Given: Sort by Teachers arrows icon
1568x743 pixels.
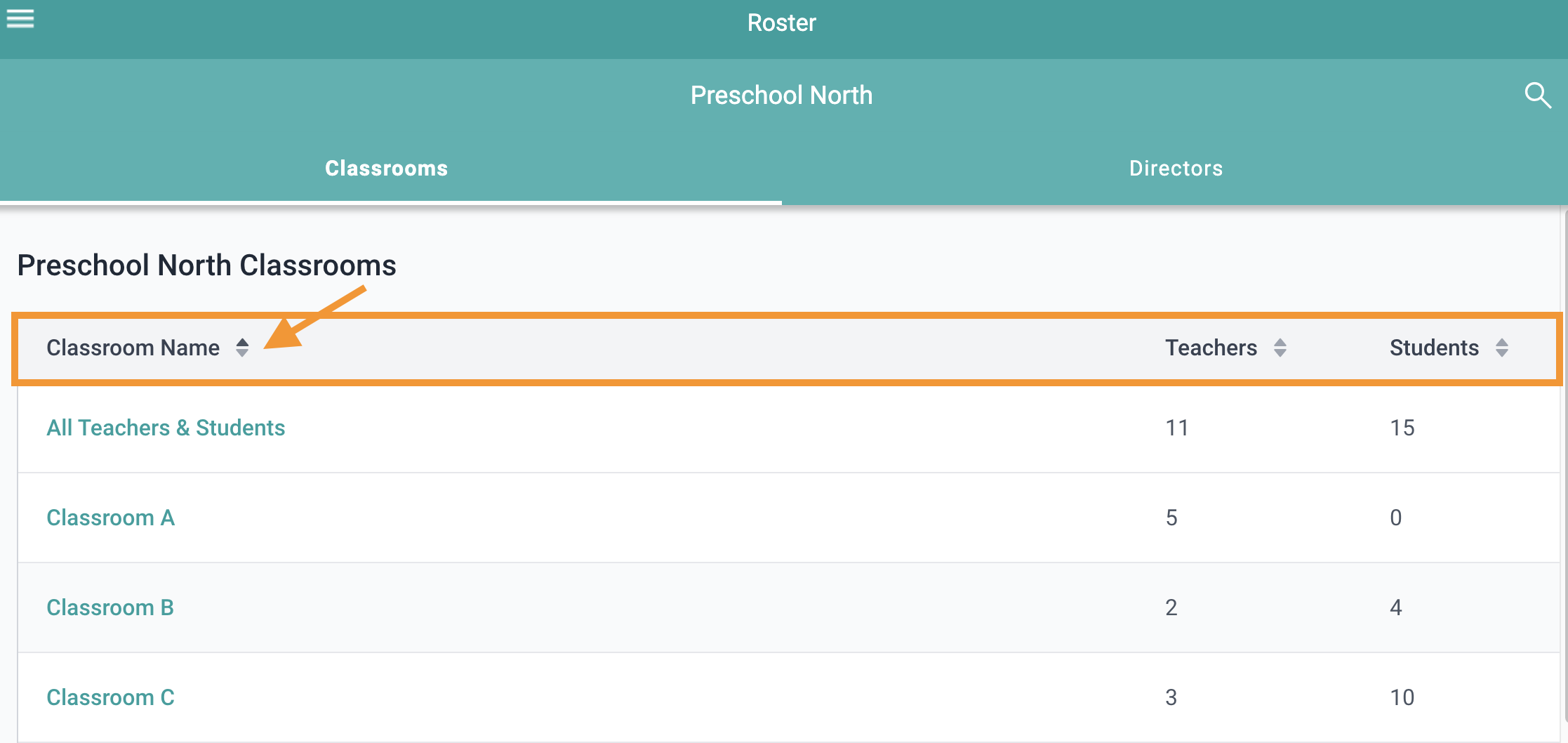Looking at the screenshot, I should 1280,348.
